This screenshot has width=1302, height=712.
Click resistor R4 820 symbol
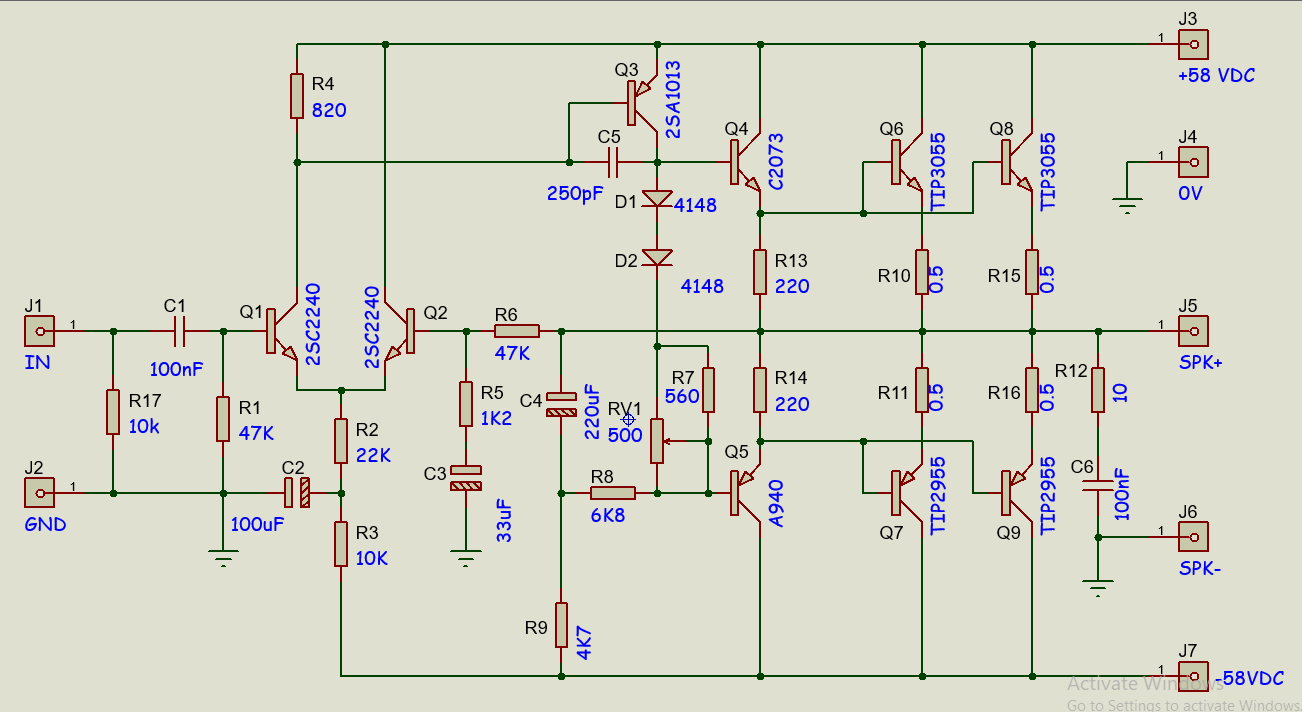297,96
